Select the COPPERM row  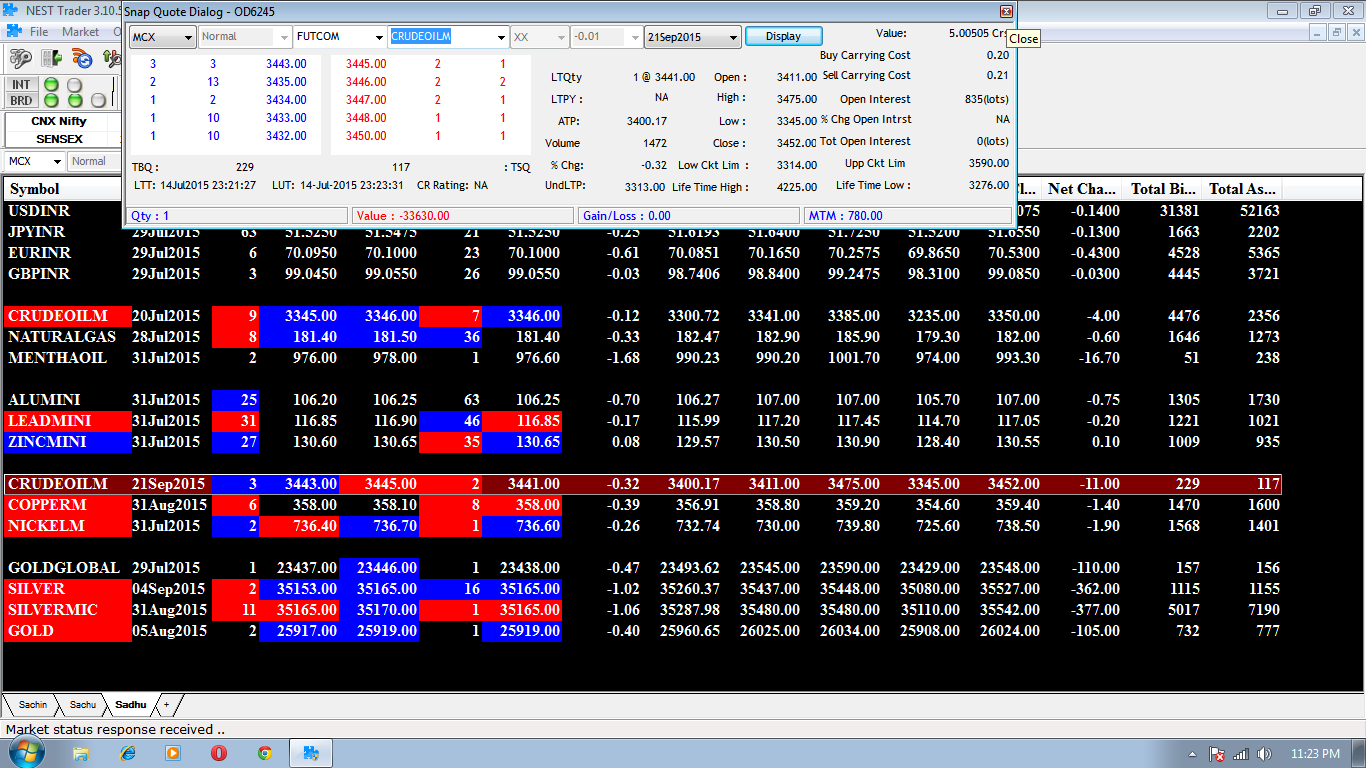[x=642, y=505]
